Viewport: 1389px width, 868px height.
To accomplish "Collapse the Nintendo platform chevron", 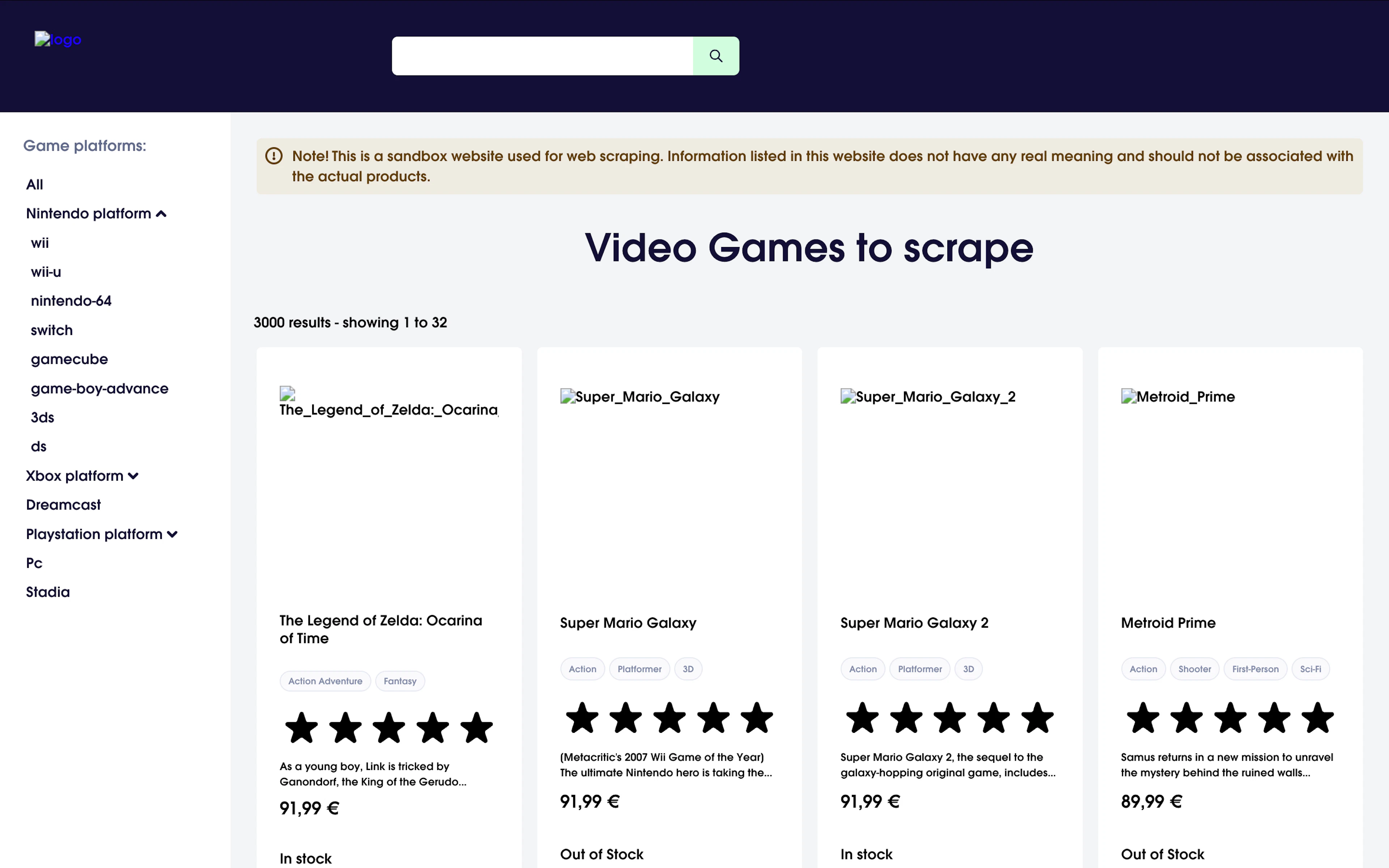I will click(161, 214).
